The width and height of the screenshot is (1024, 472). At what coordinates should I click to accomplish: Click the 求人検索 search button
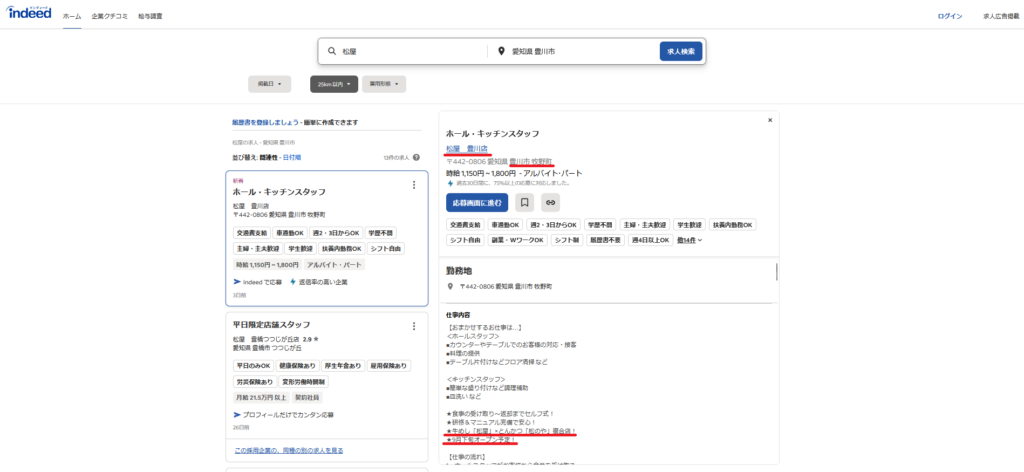(680, 51)
